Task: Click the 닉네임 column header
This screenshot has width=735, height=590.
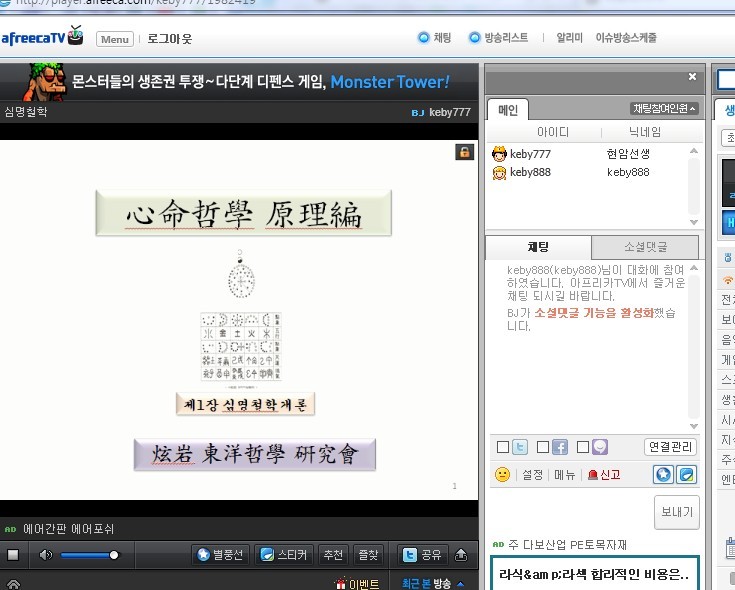Action: click(x=645, y=132)
